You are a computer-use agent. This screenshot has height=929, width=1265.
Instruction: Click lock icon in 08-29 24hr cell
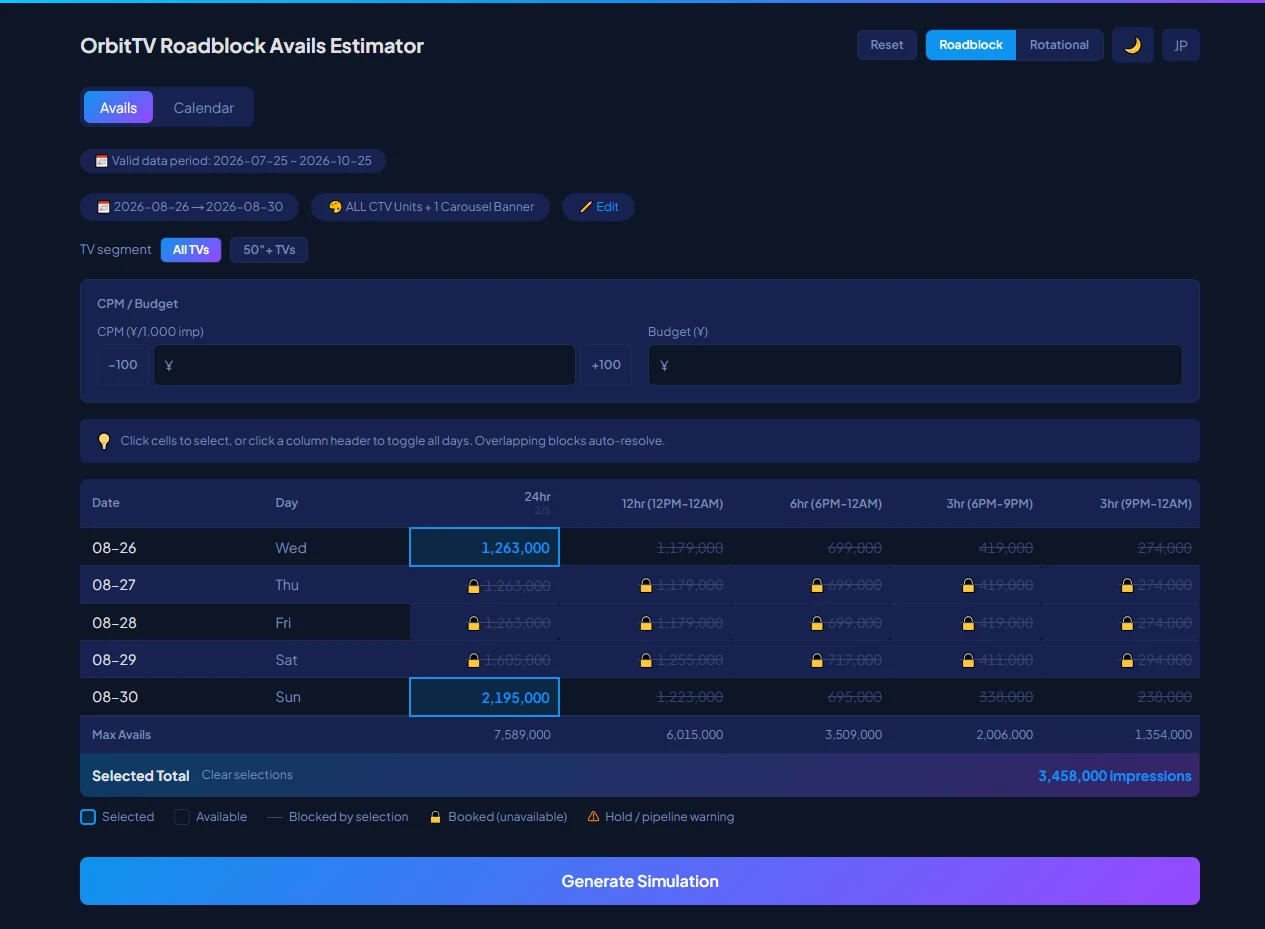474,661
